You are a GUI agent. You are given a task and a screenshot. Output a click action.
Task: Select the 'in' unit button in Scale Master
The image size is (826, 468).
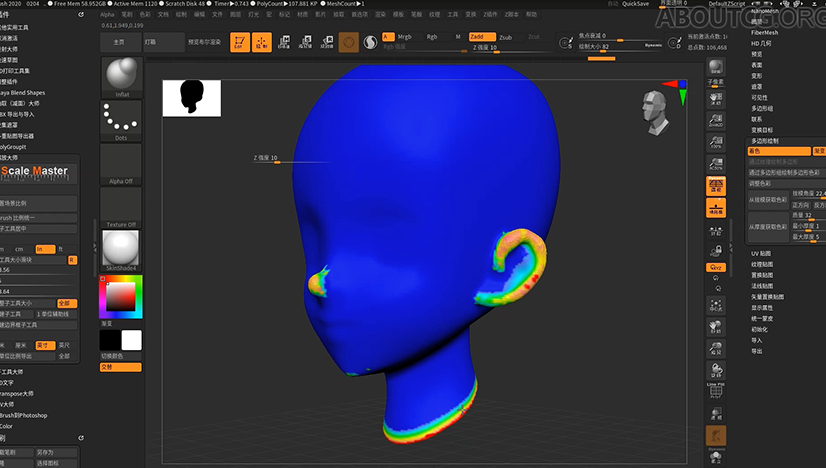pos(45,249)
